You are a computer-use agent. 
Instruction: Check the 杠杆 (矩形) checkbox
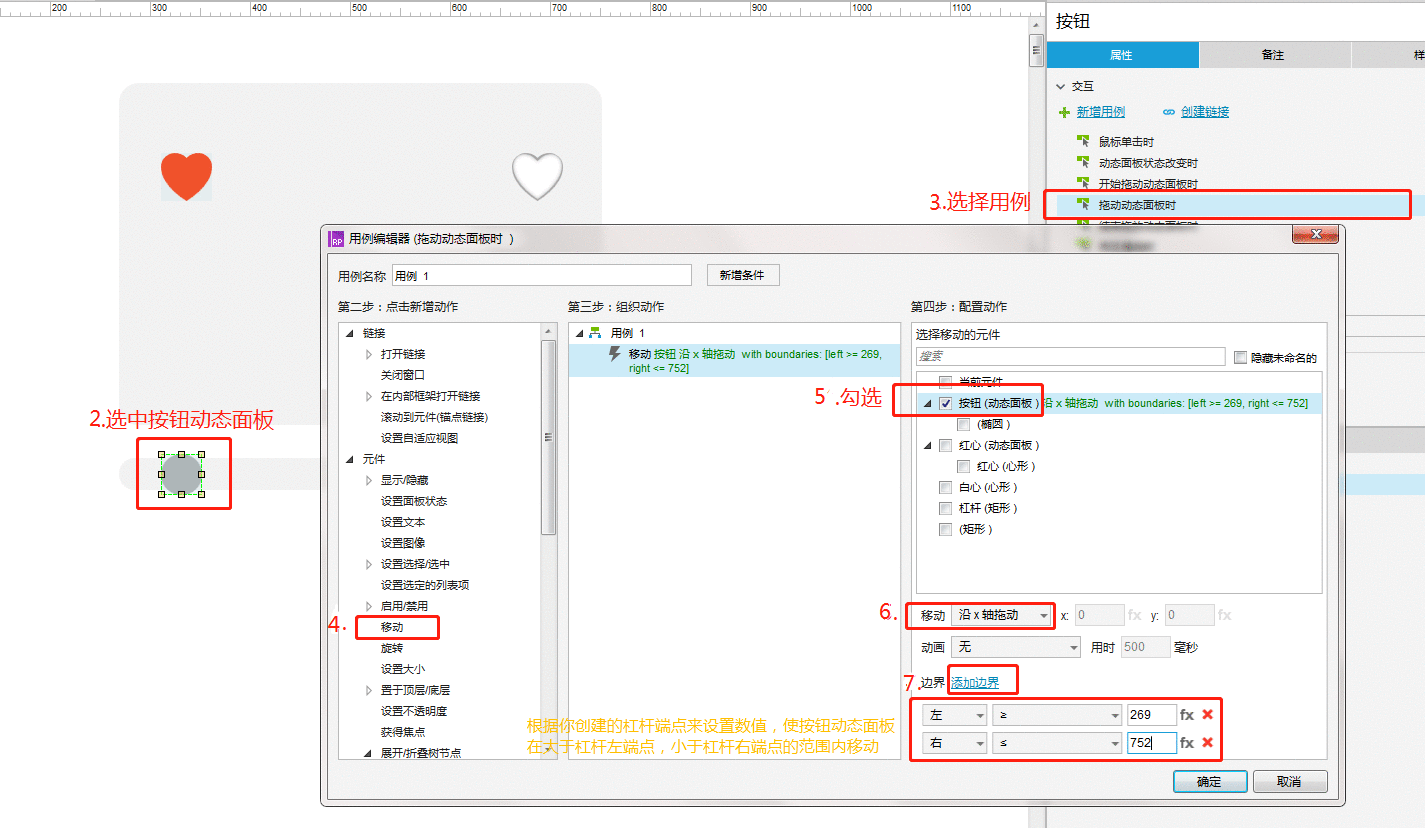(945, 508)
